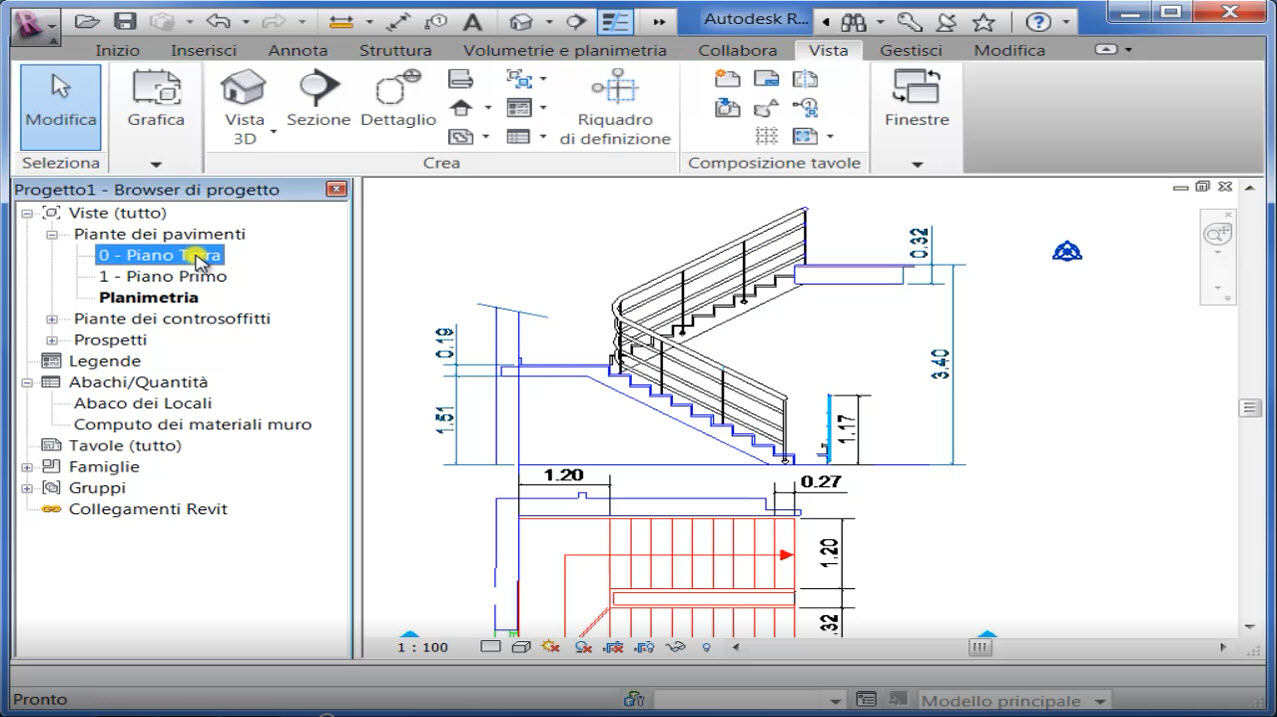Image resolution: width=1277 pixels, height=717 pixels.
Task: Click the Open folder icon in quick access
Action: (x=88, y=21)
